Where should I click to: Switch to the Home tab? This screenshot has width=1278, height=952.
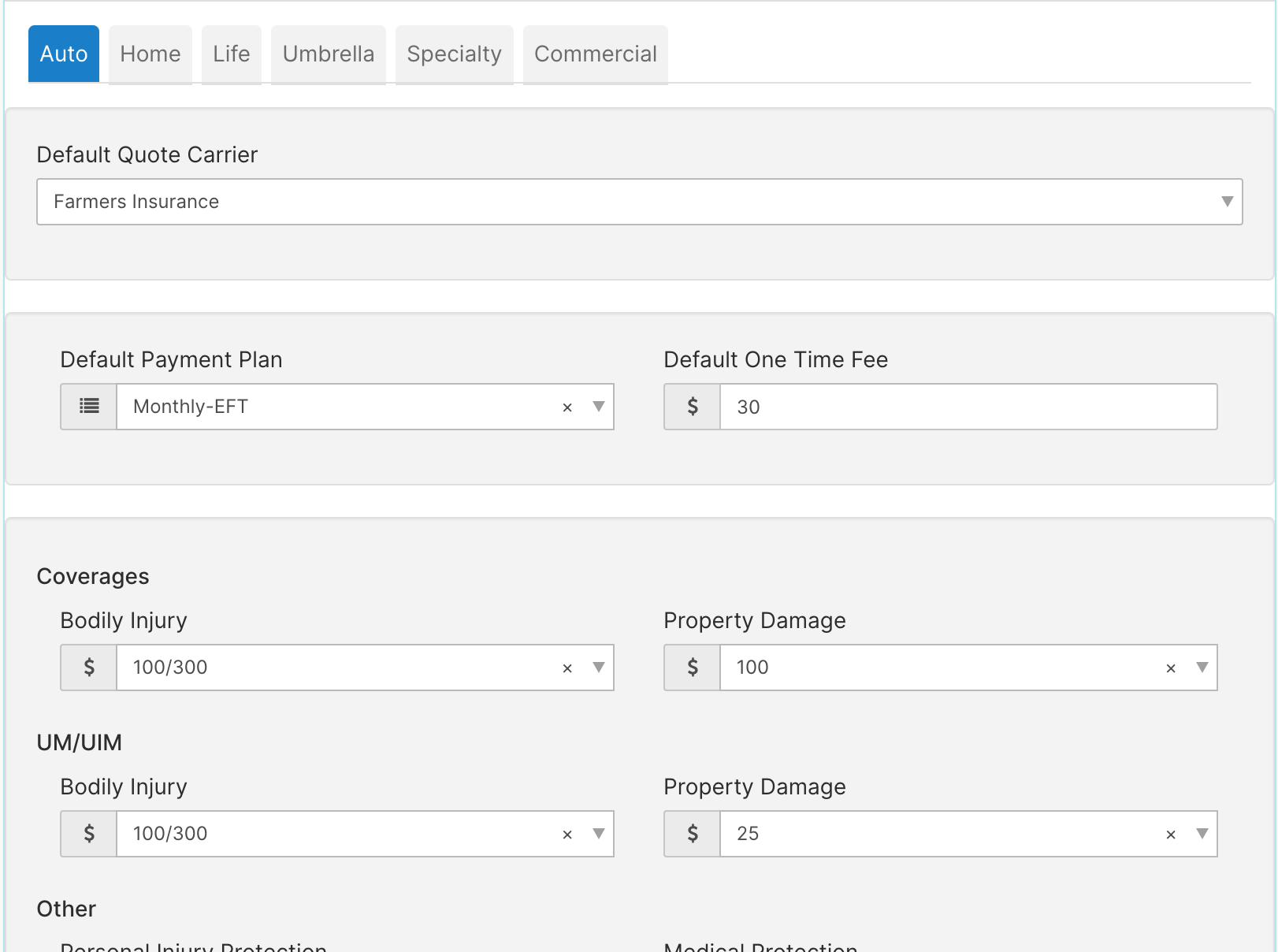pyautogui.click(x=150, y=54)
